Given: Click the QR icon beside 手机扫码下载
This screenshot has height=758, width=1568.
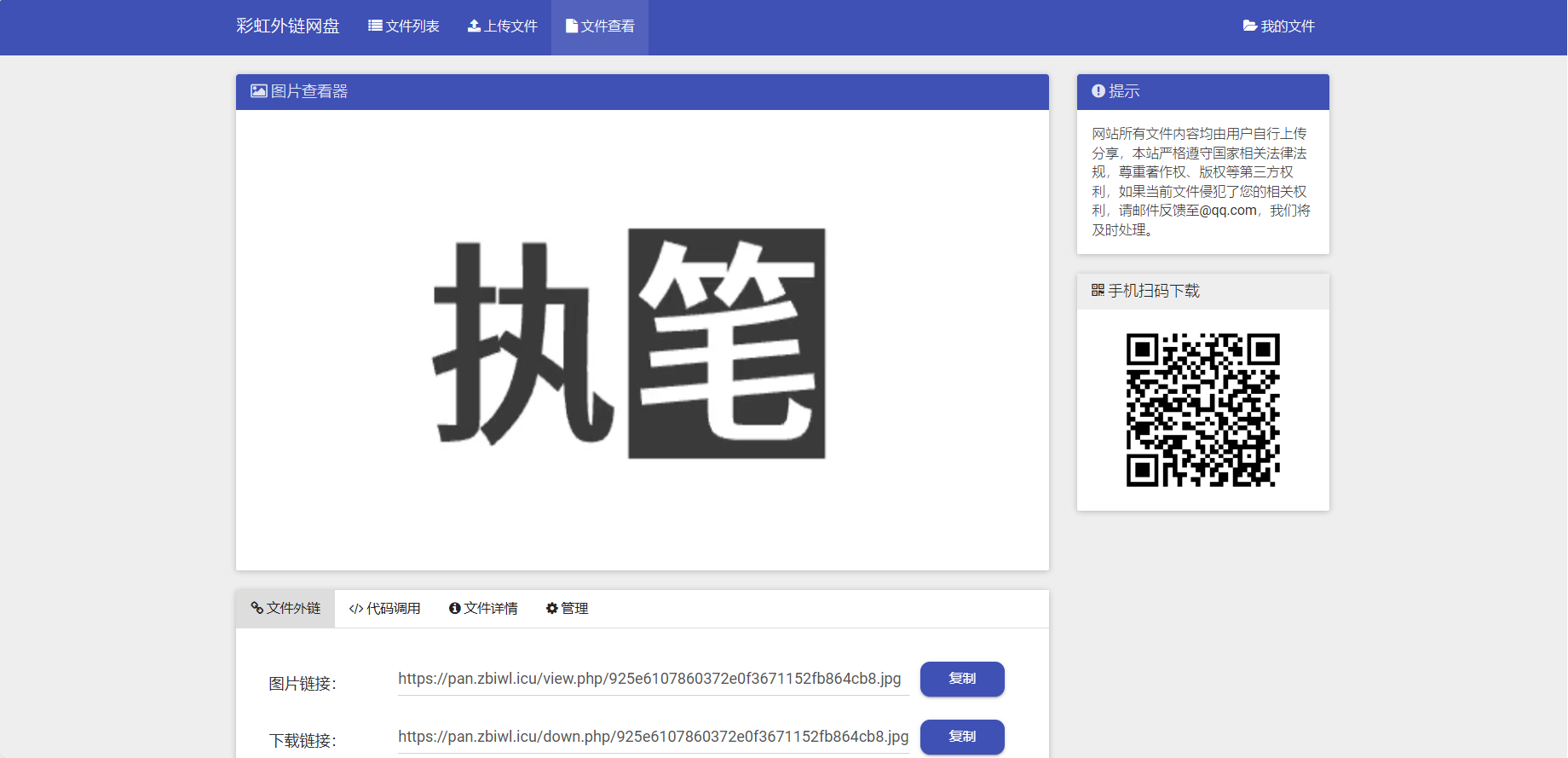Looking at the screenshot, I should point(1098,290).
